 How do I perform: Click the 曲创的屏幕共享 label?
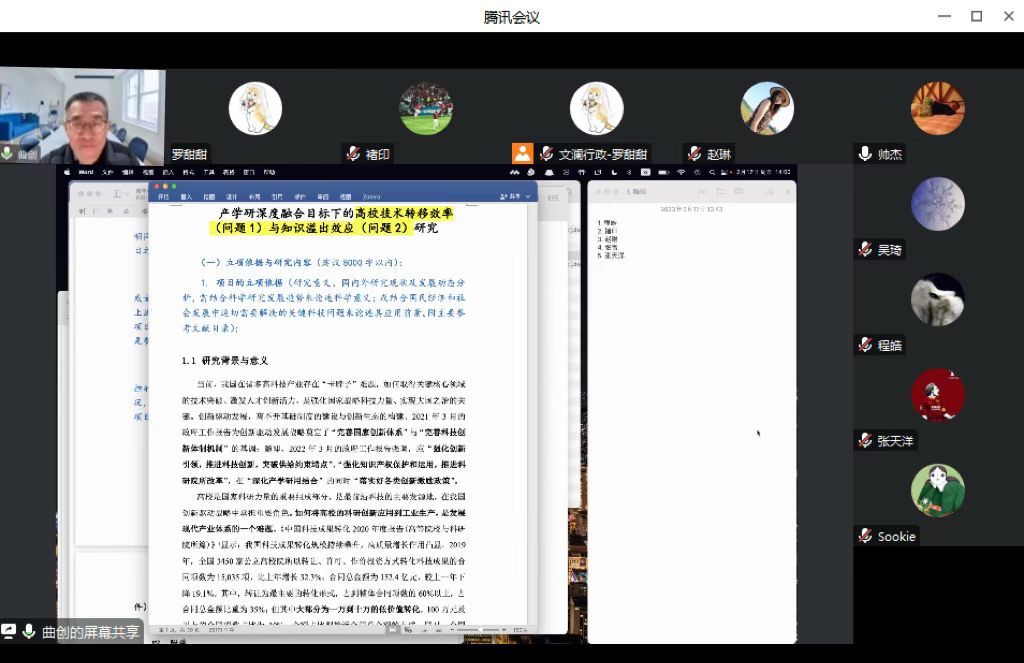click(x=91, y=632)
